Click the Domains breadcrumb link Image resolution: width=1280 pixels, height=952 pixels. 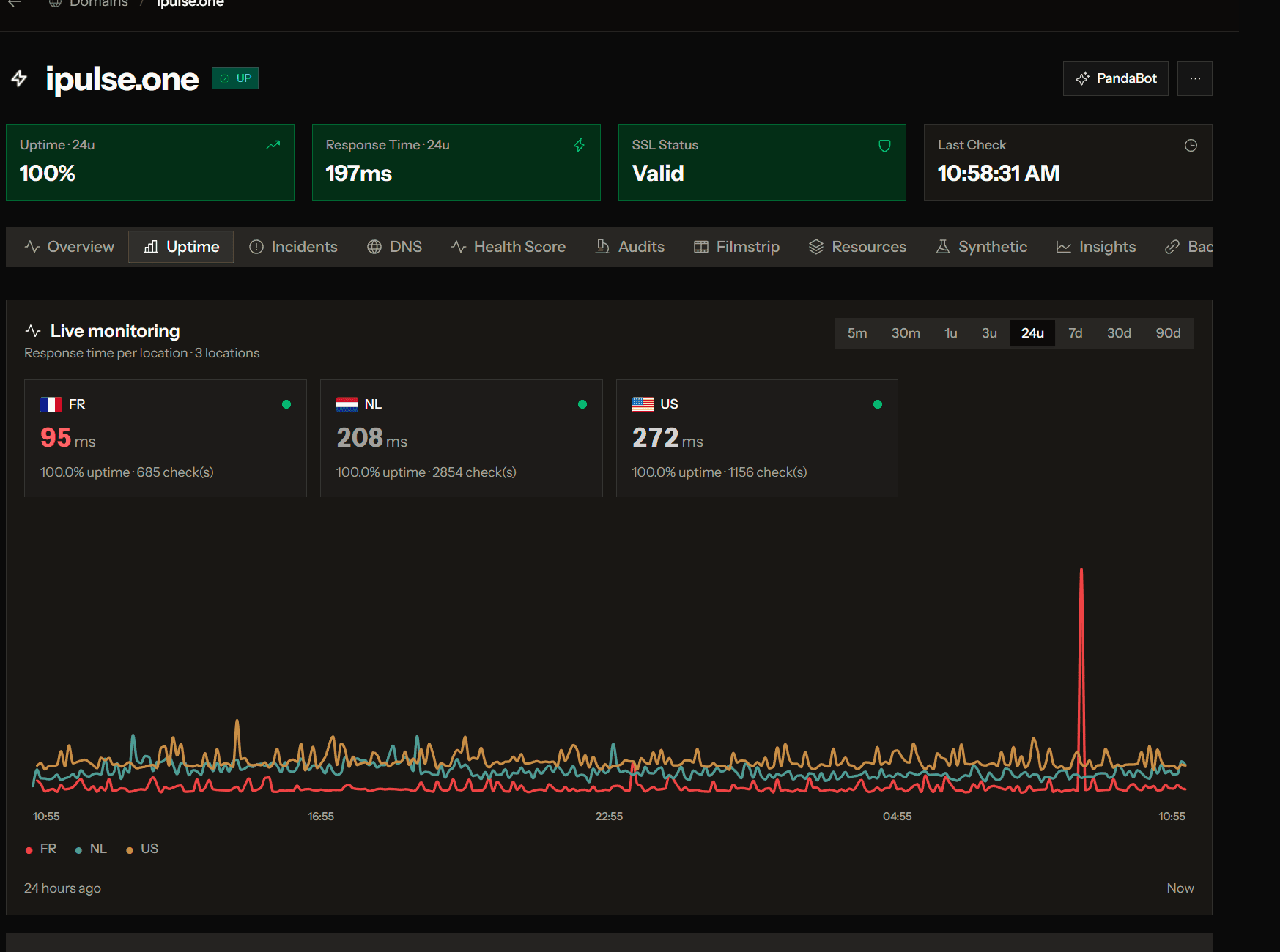point(89,3)
